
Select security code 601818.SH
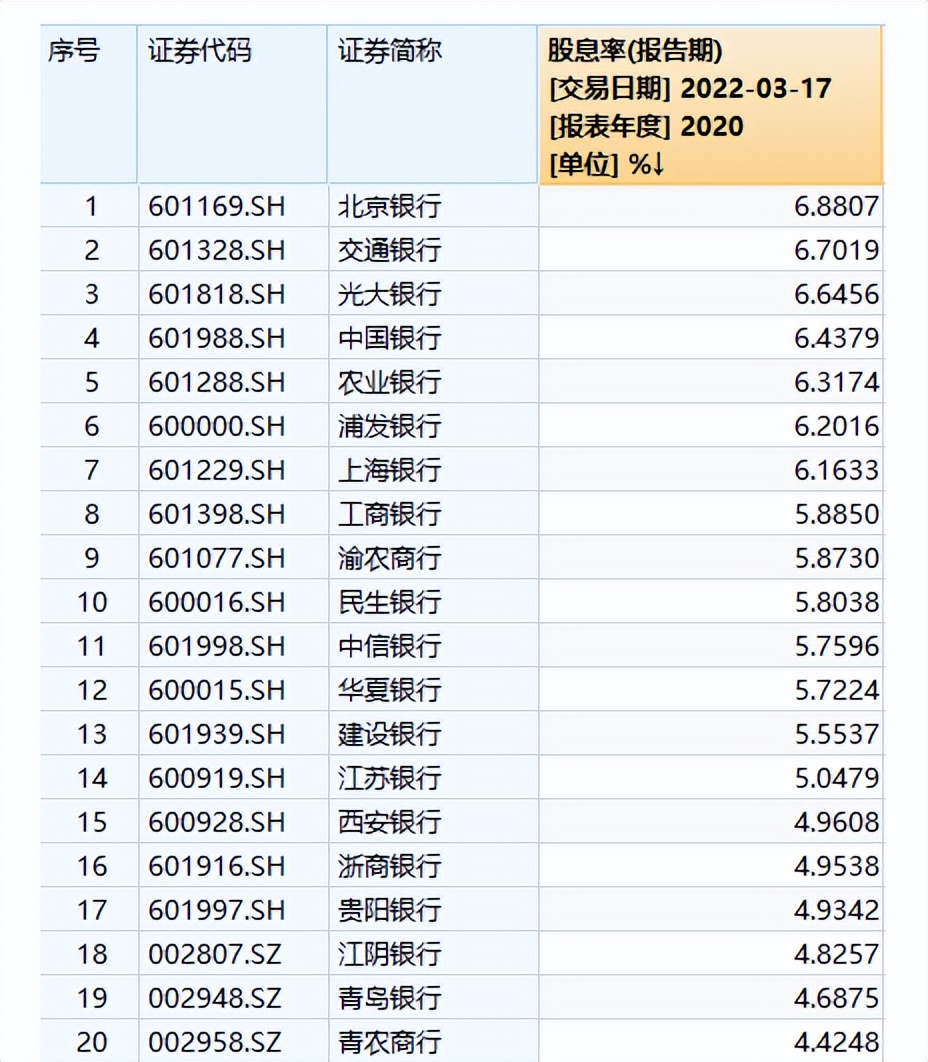(x=217, y=295)
